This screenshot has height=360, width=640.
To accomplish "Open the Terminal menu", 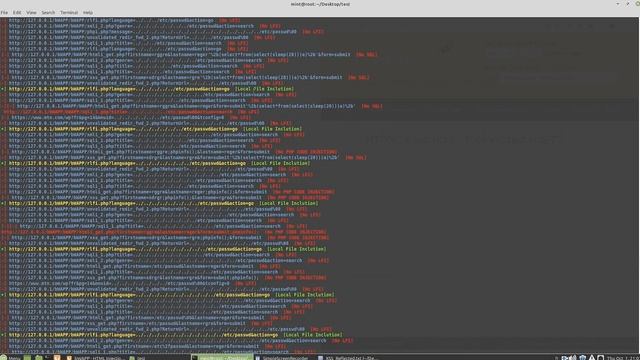I will click(x=69, y=13).
